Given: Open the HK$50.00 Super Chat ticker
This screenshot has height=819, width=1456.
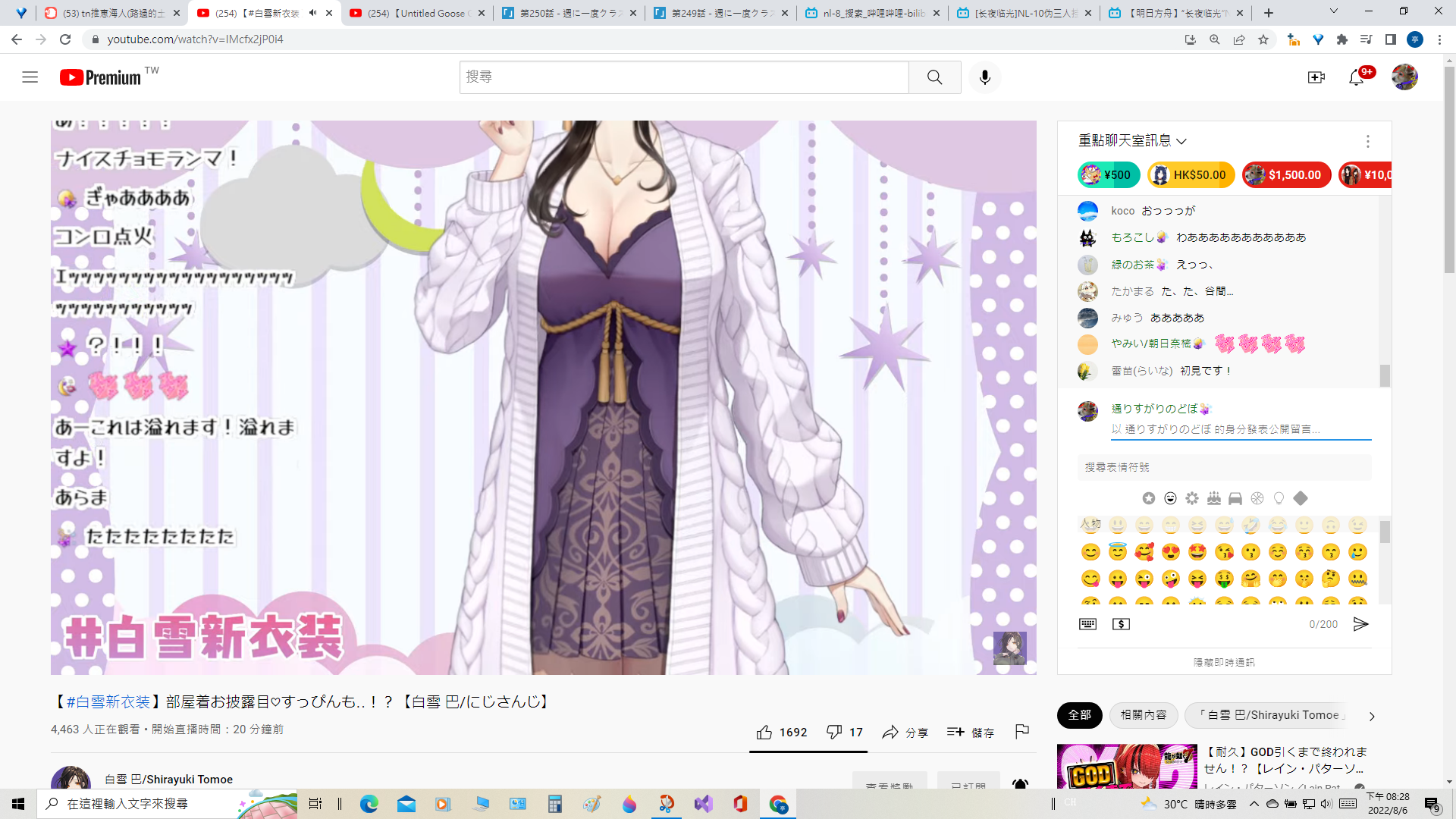Looking at the screenshot, I should pos(1191,175).
